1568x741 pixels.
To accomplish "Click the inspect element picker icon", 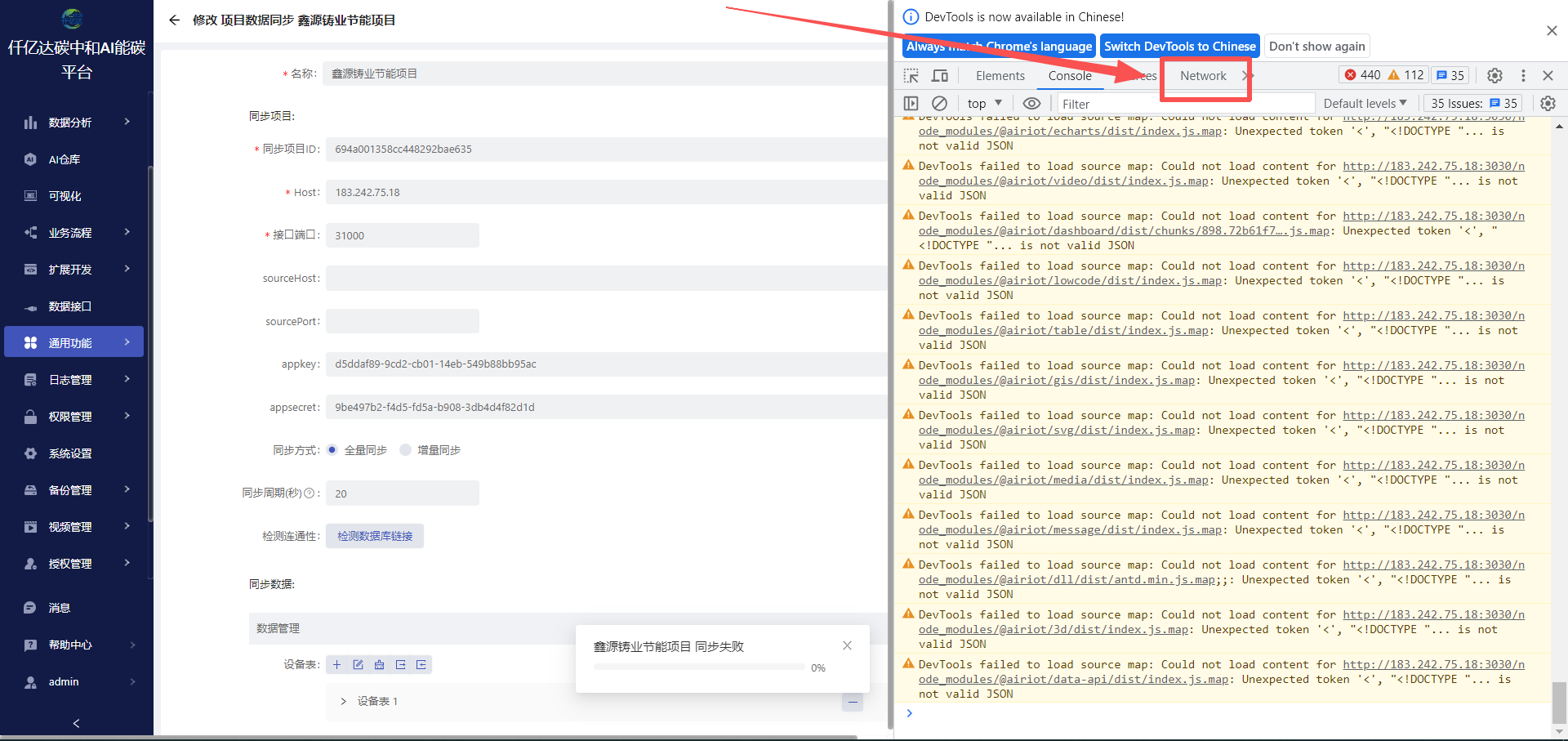I will (x=911, y=76).
